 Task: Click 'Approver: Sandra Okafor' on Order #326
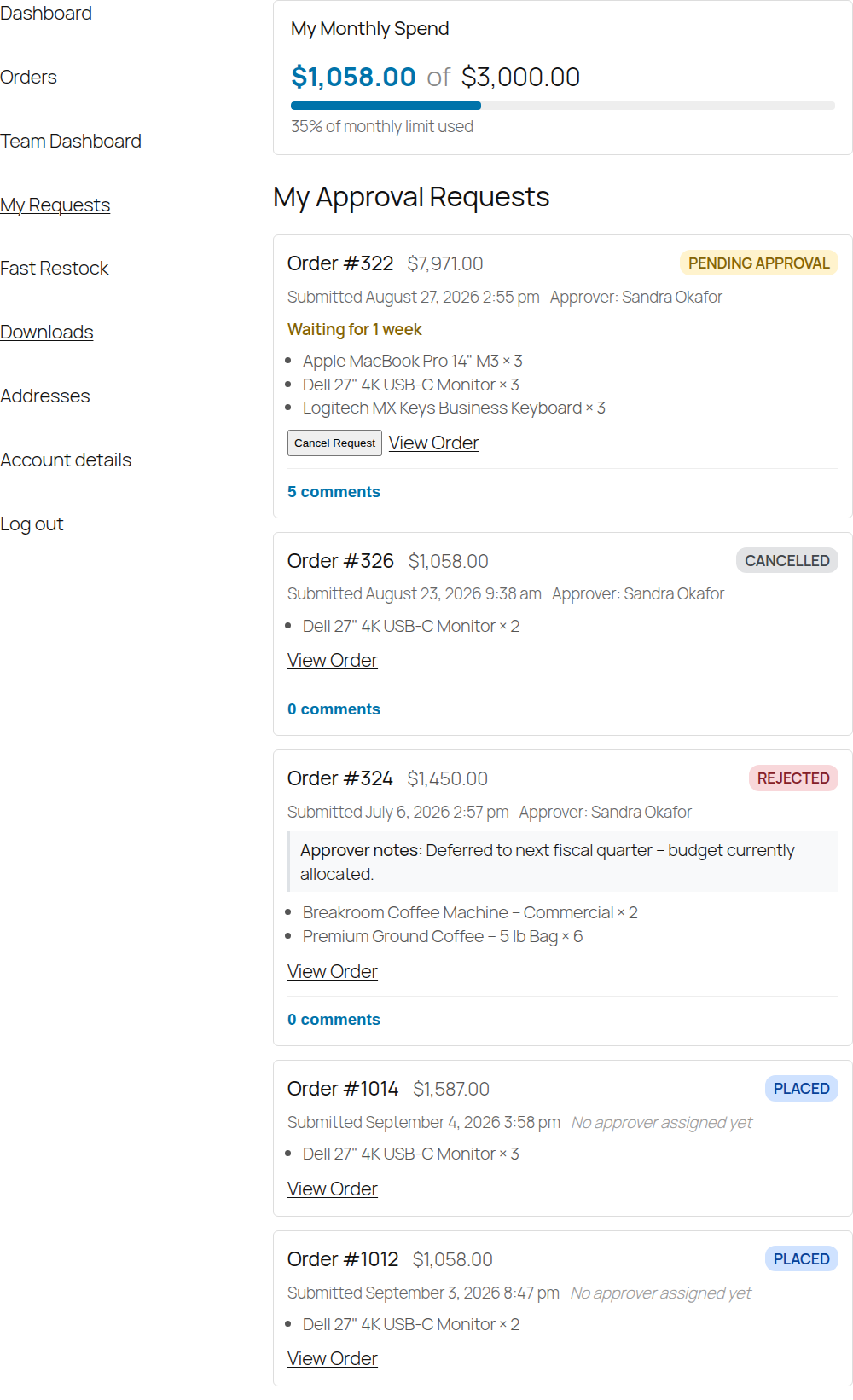(x=638, y=593)
